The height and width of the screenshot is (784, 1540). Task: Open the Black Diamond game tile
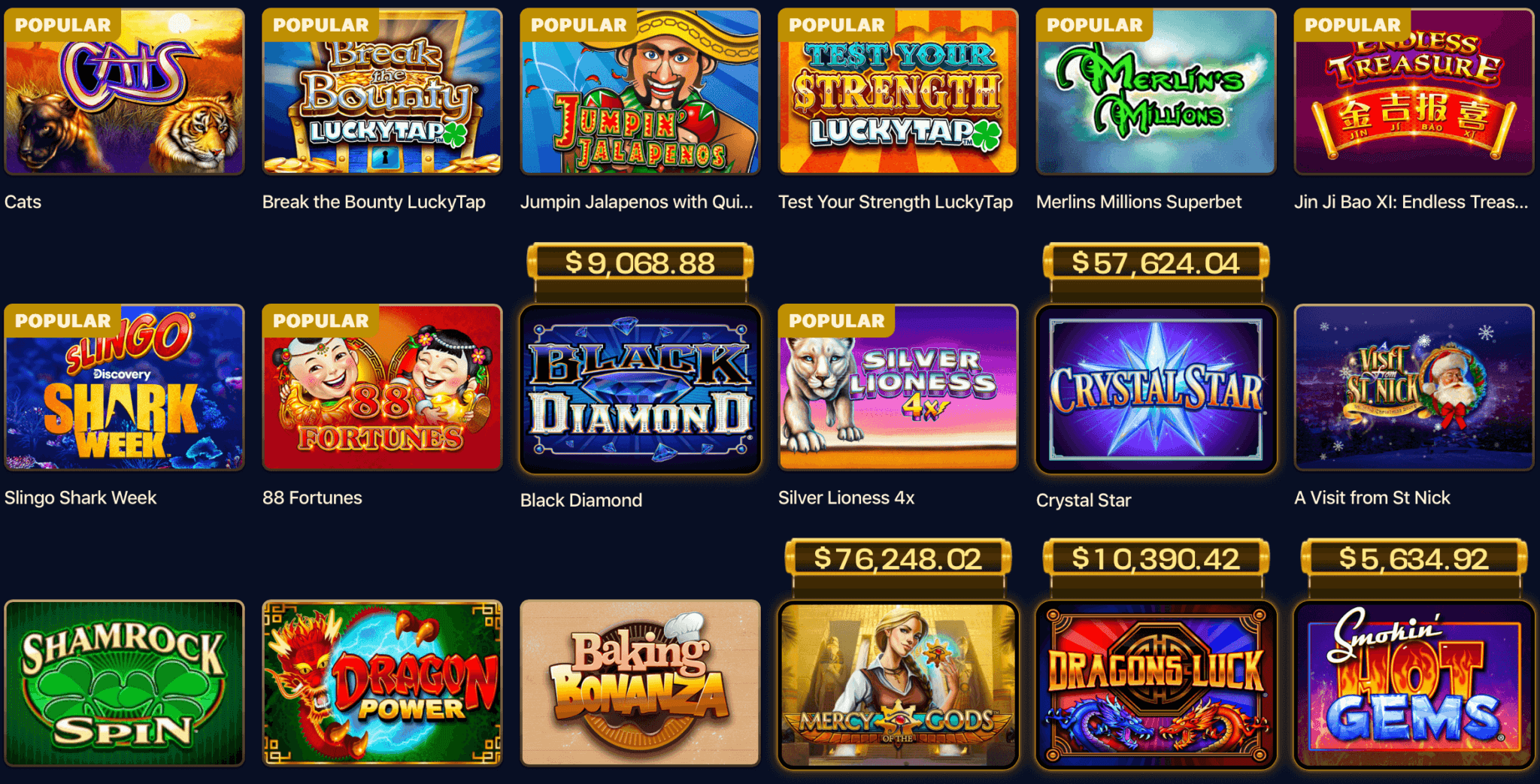point(640,389)
